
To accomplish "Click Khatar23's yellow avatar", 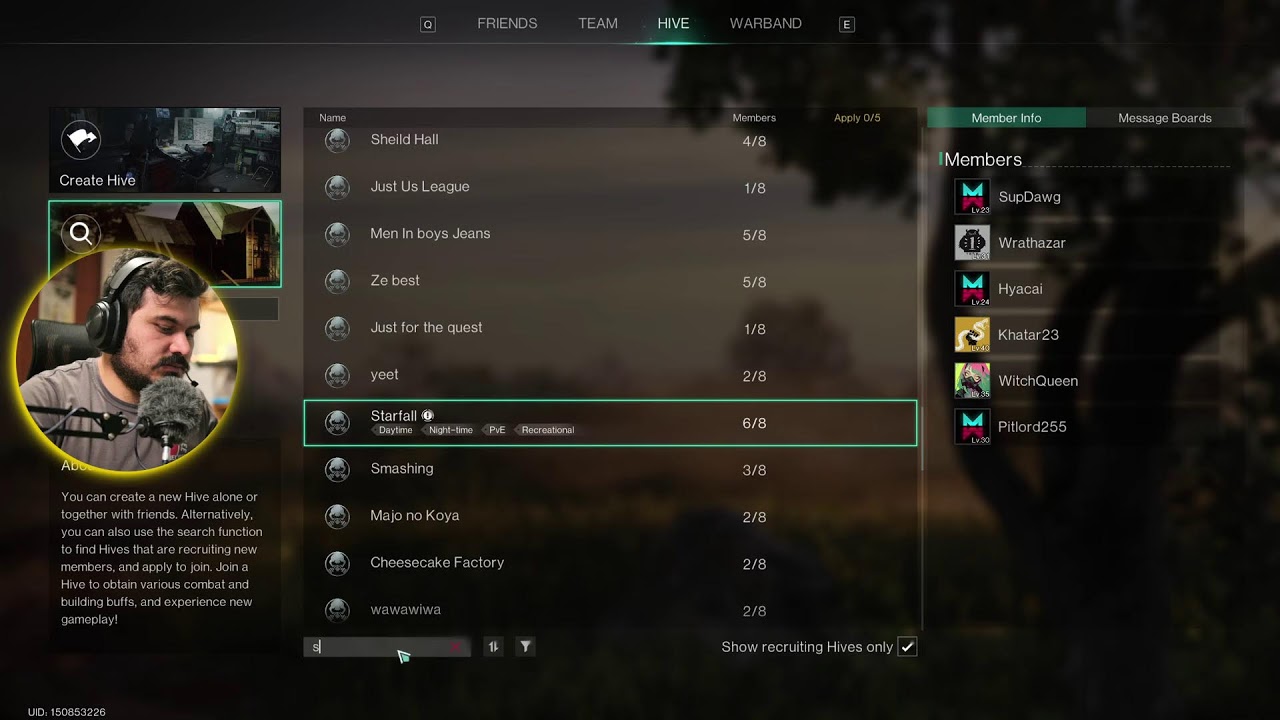I will 972,335.
